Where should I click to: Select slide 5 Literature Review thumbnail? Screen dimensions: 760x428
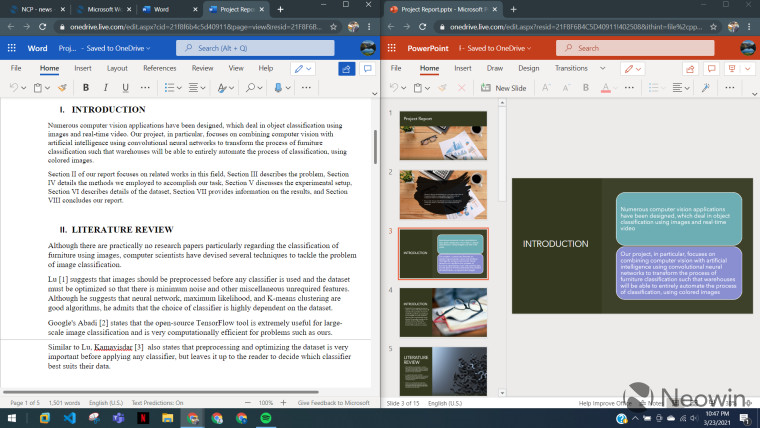click(443, 371)
